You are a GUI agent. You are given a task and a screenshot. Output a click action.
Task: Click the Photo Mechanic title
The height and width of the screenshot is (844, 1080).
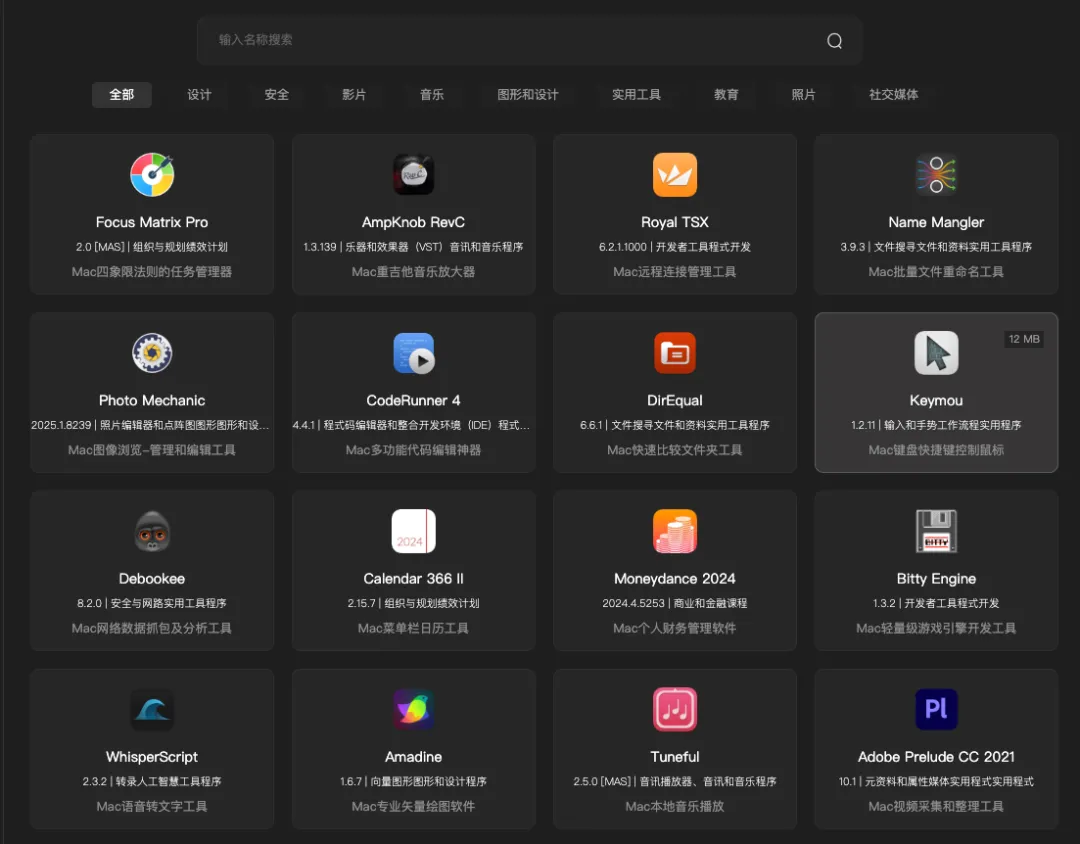pos(152,400)
